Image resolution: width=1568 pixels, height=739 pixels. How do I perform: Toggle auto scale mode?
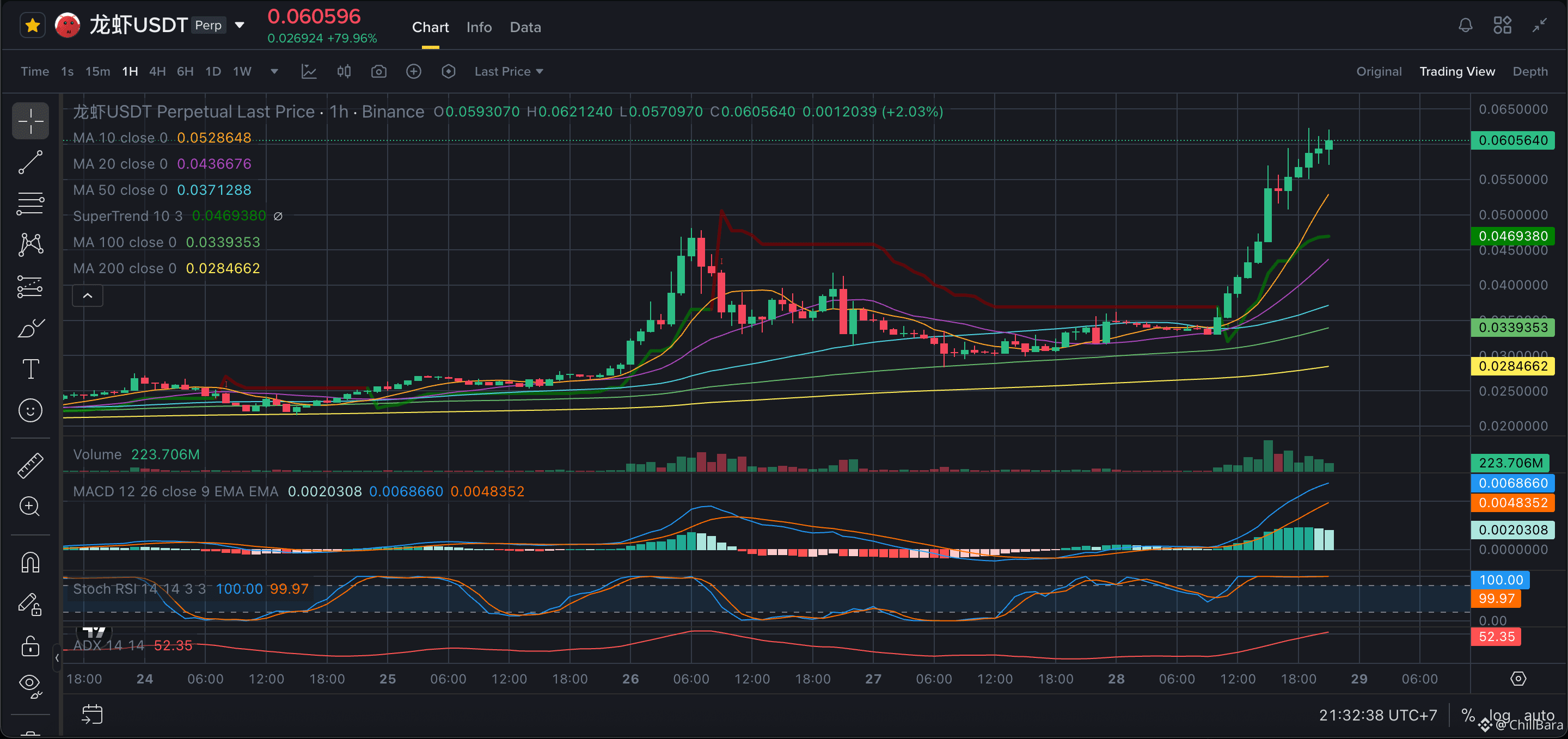1539,715
